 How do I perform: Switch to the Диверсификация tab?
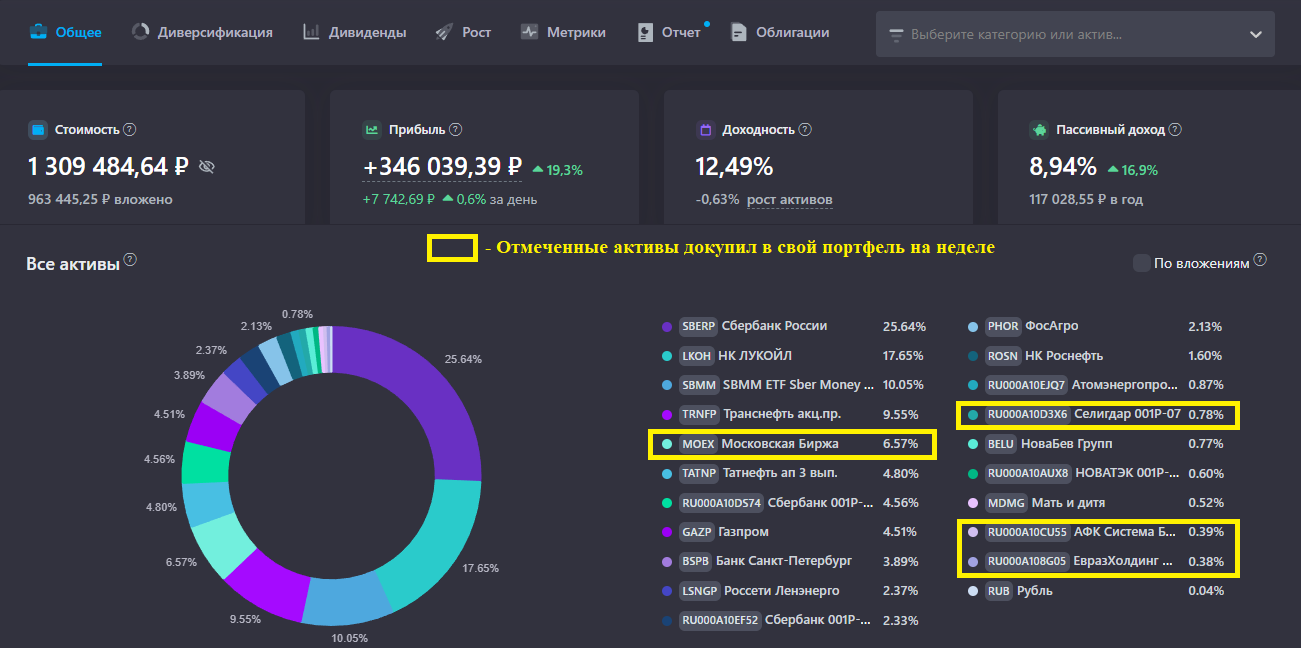pos(200,31)
